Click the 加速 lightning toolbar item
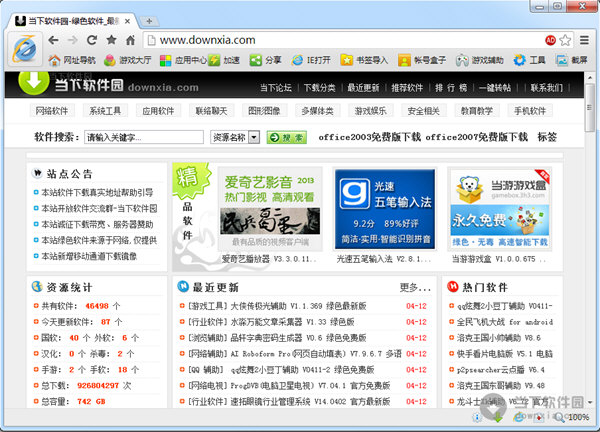Viewport: 600px width, 432px height. (224, 60)
